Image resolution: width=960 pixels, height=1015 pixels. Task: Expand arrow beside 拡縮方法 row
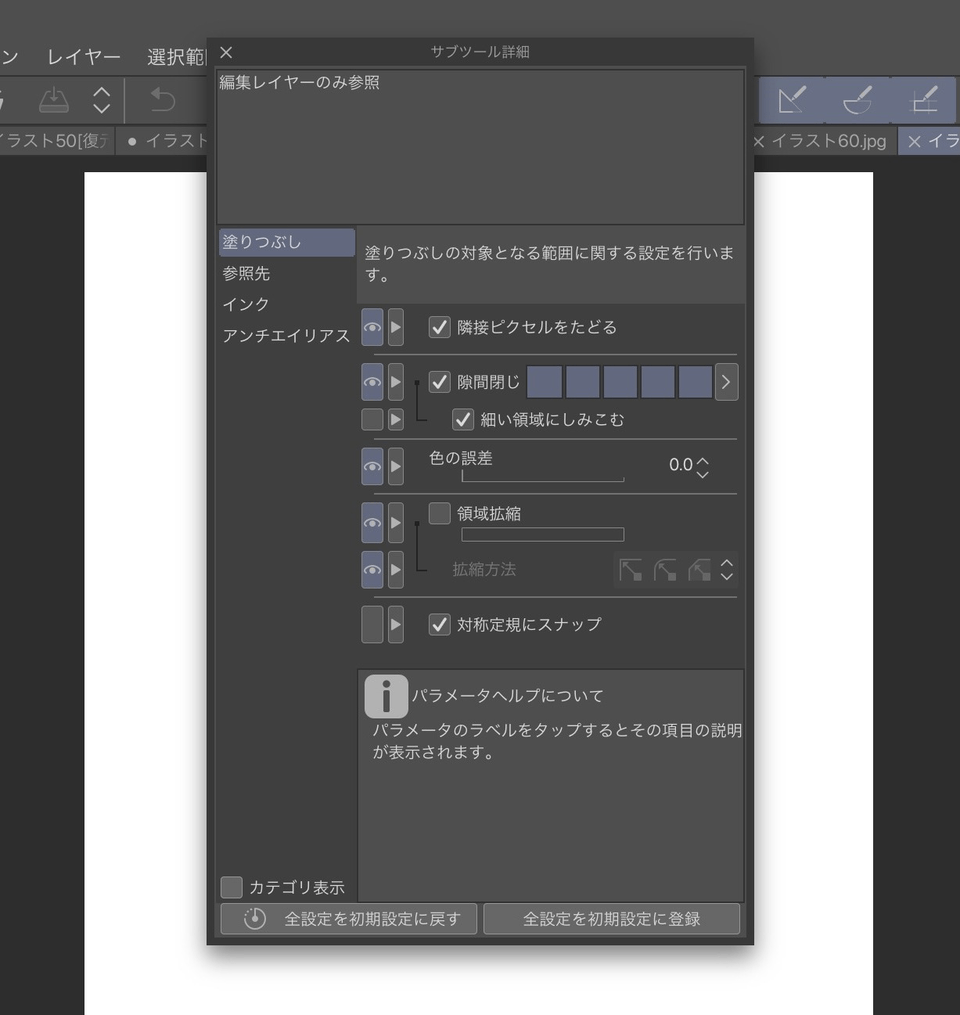[396, 570]
